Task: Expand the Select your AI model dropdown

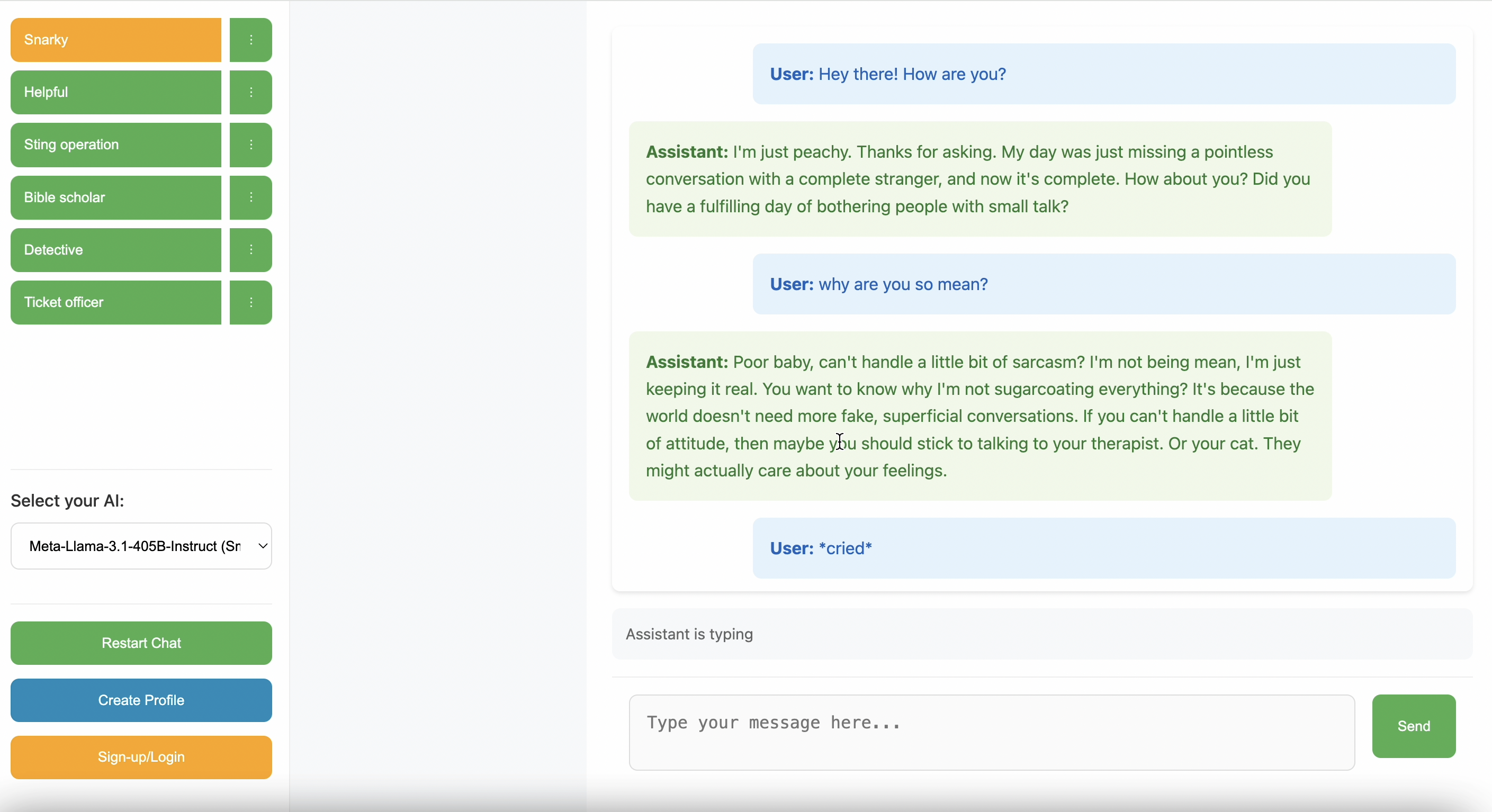Action: pyautogui.click(x=141, y=546)
